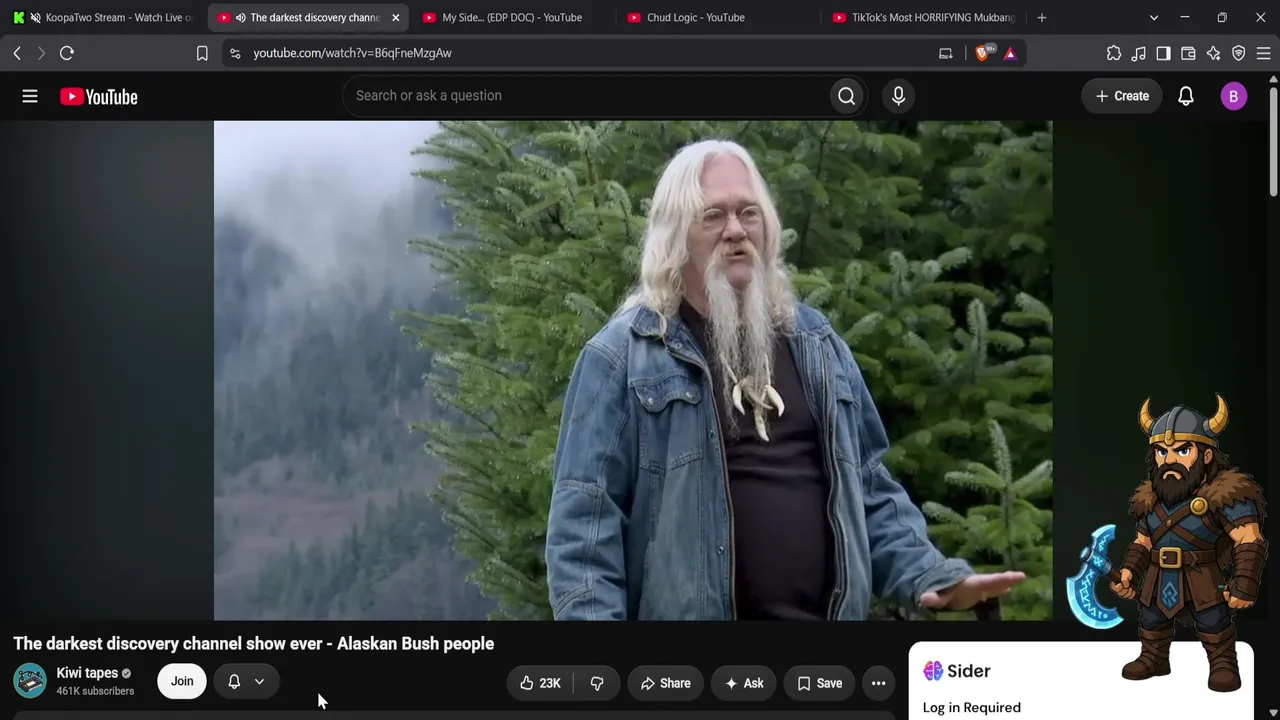Open the Kiwi tapes channel avatar
Viewport: 1280px width, 720px height.
point(30,681)
